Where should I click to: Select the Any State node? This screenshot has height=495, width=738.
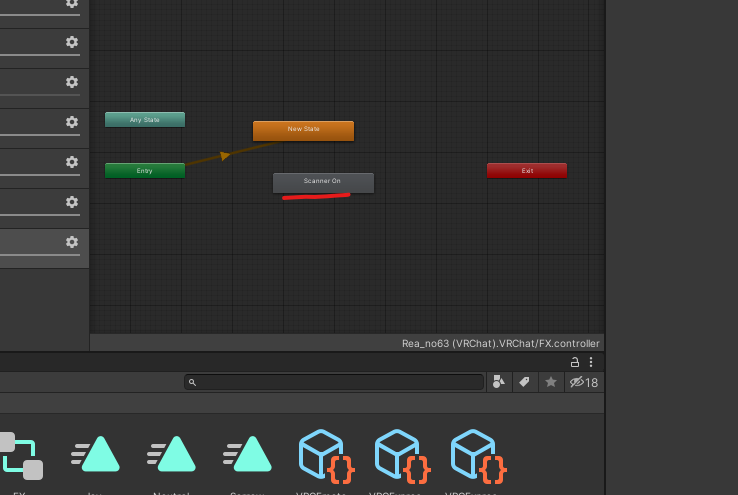145,120
